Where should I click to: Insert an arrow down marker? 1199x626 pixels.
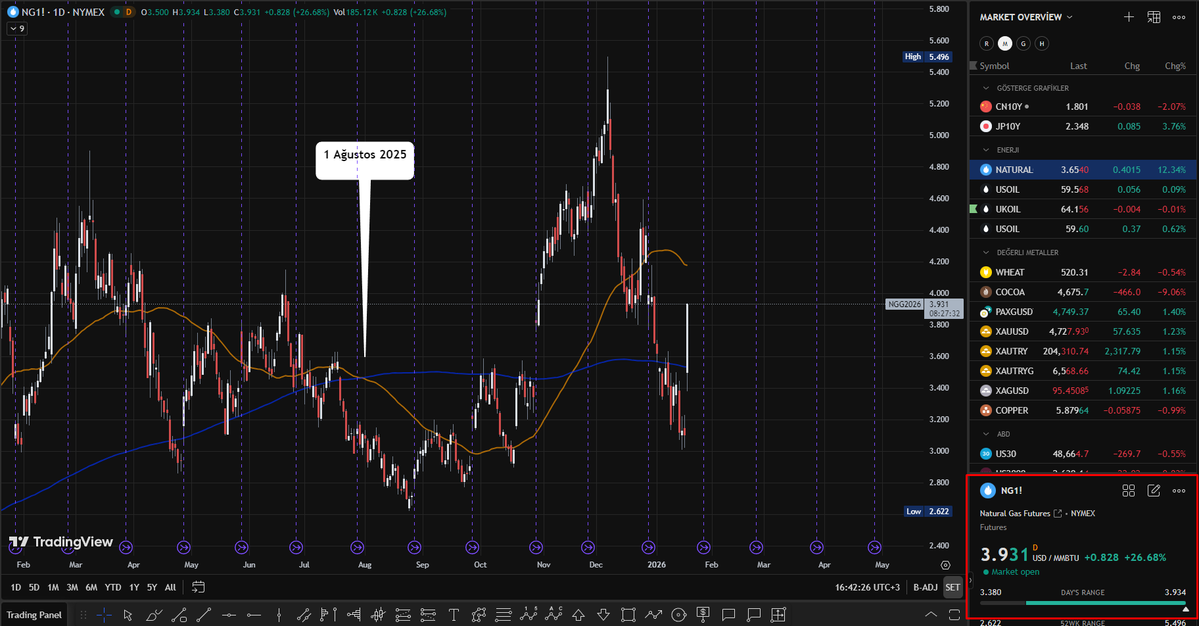pyautogui.click(x=603, y=615)
